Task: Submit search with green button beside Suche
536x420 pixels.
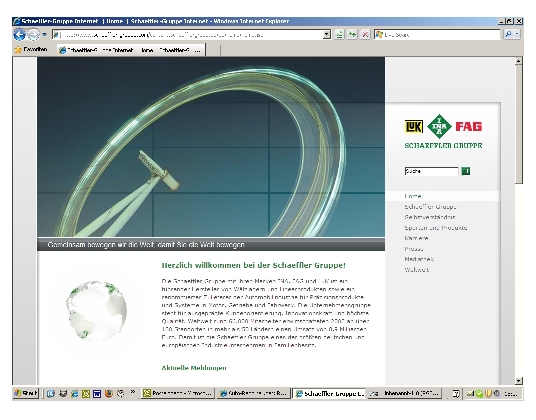Action: (466, 171)
